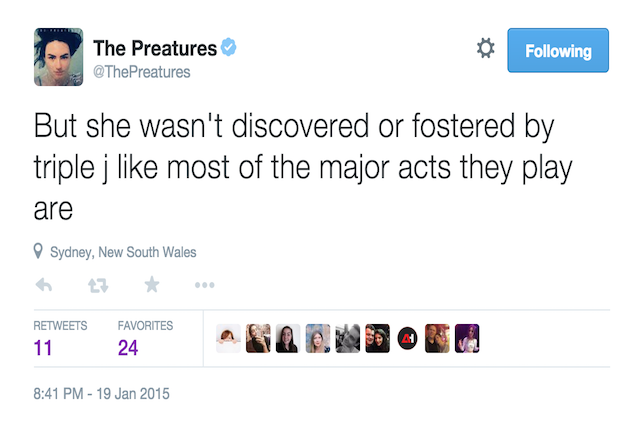Viewport: 640px width, 427px height.
Task: Open Sydney, New South Wales location
Action: click(122, 253)
